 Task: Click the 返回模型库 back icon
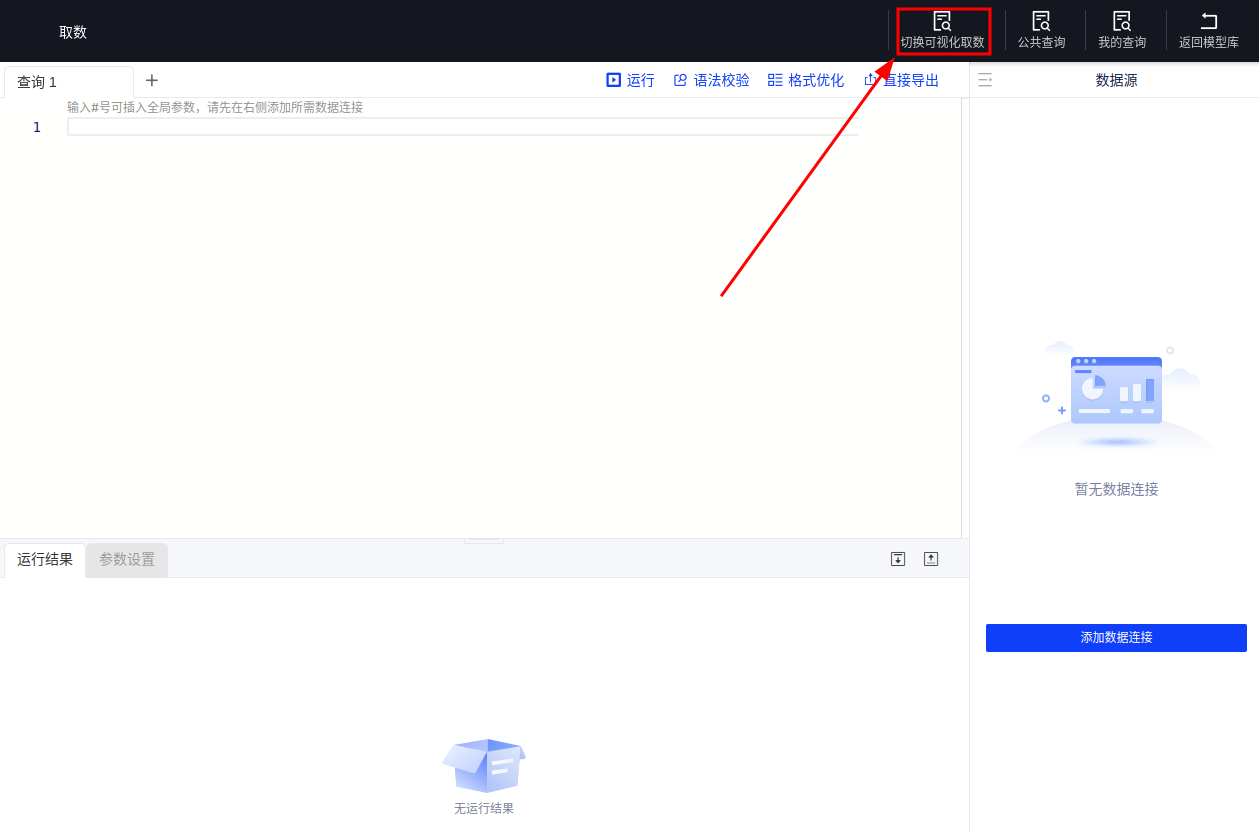(x=1208, y=21)
